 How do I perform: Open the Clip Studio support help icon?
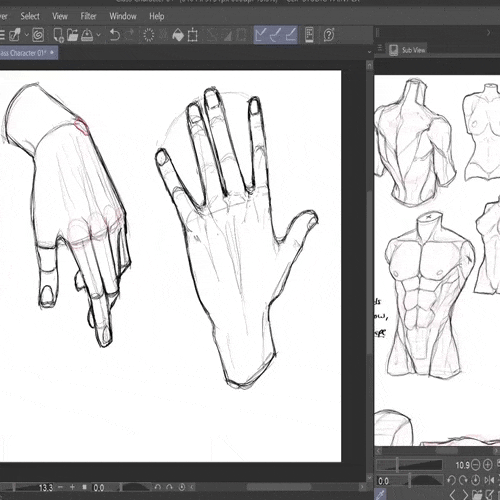click(329, 35)
